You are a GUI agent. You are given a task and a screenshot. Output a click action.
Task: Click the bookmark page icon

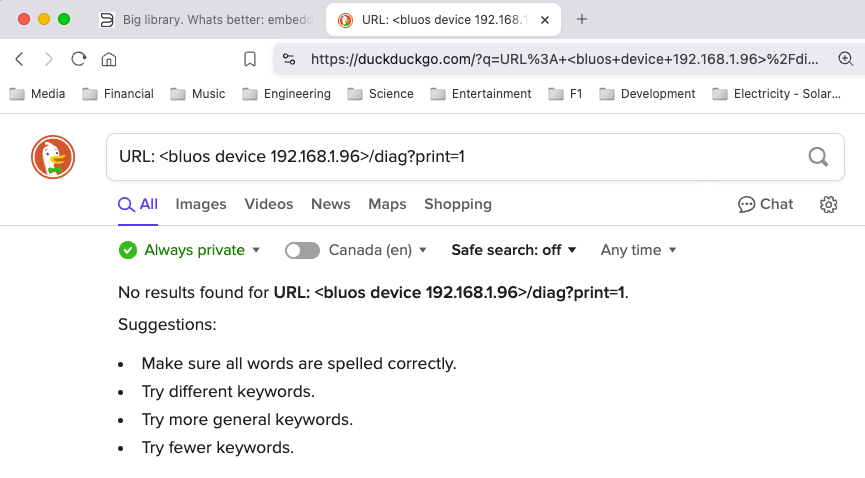point(250,59)
